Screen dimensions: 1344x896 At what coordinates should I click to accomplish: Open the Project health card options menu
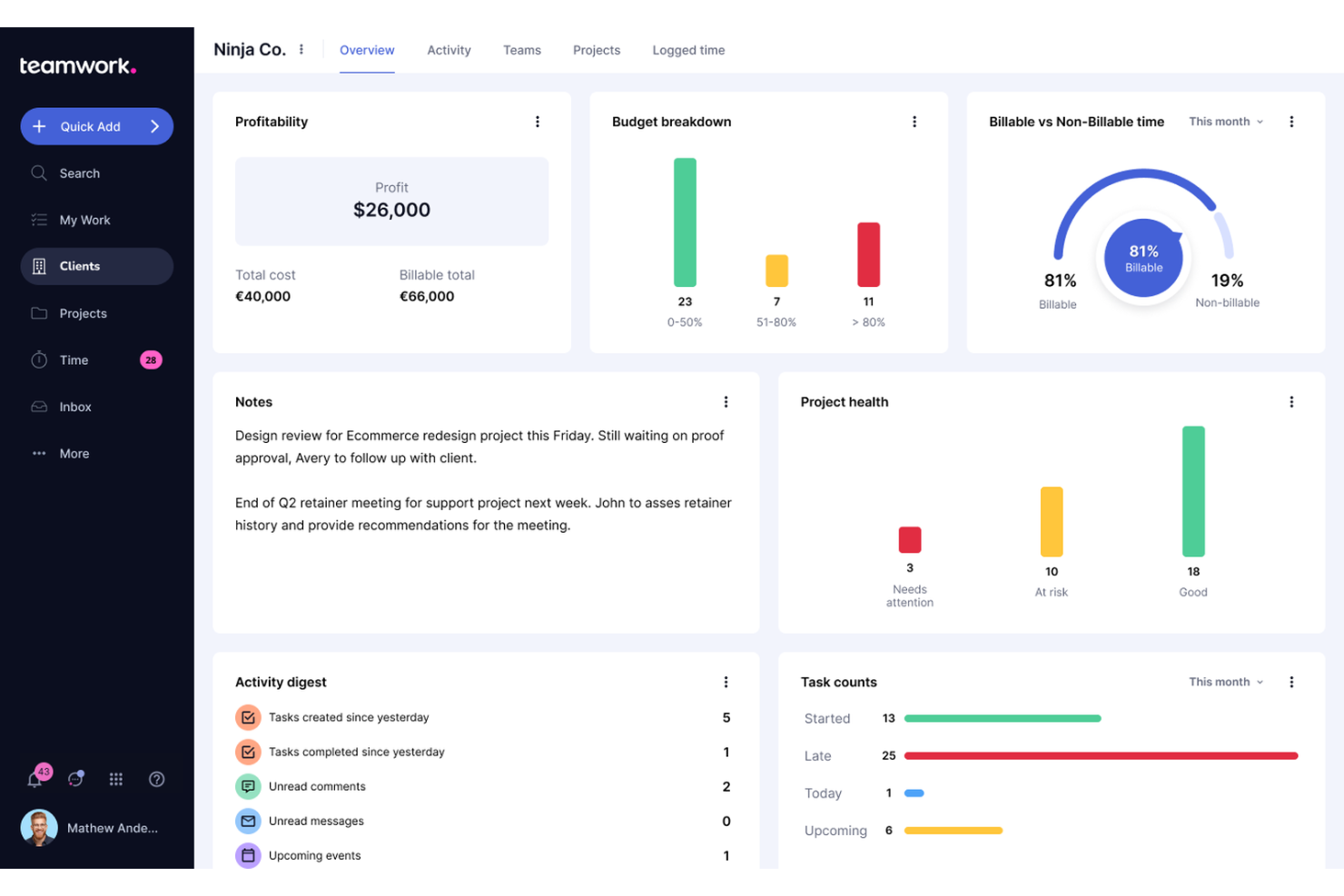pyautogui.click(x=1291, y=401)
